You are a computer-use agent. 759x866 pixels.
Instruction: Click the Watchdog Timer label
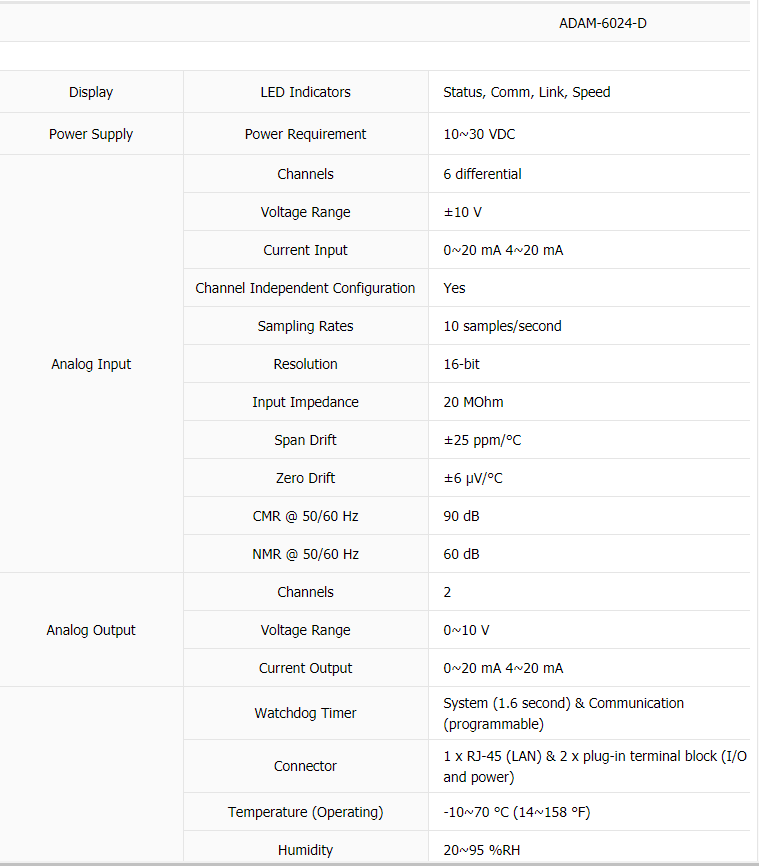pyautogui.click(x=305, y=713)
